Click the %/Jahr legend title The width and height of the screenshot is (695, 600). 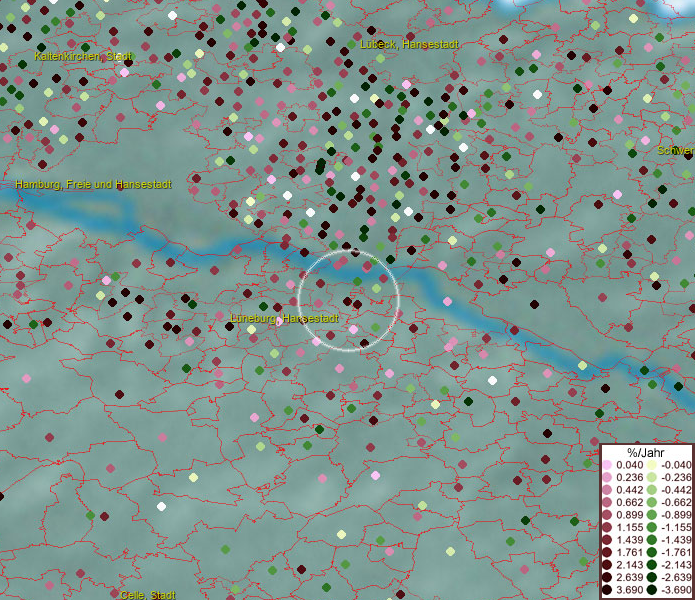click(646, 452)
